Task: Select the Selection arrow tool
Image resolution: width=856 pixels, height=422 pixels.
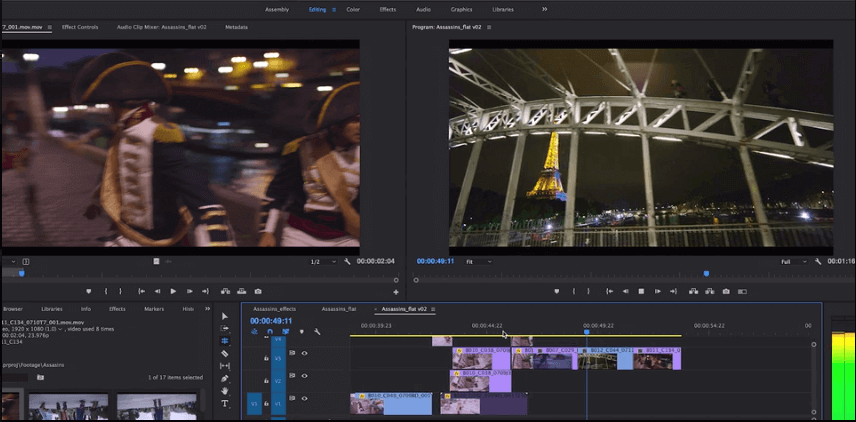Action: [224, 317]
